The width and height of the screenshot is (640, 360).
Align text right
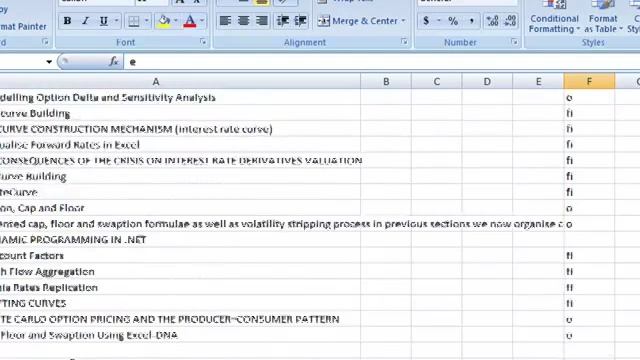[x=262, y=21]
